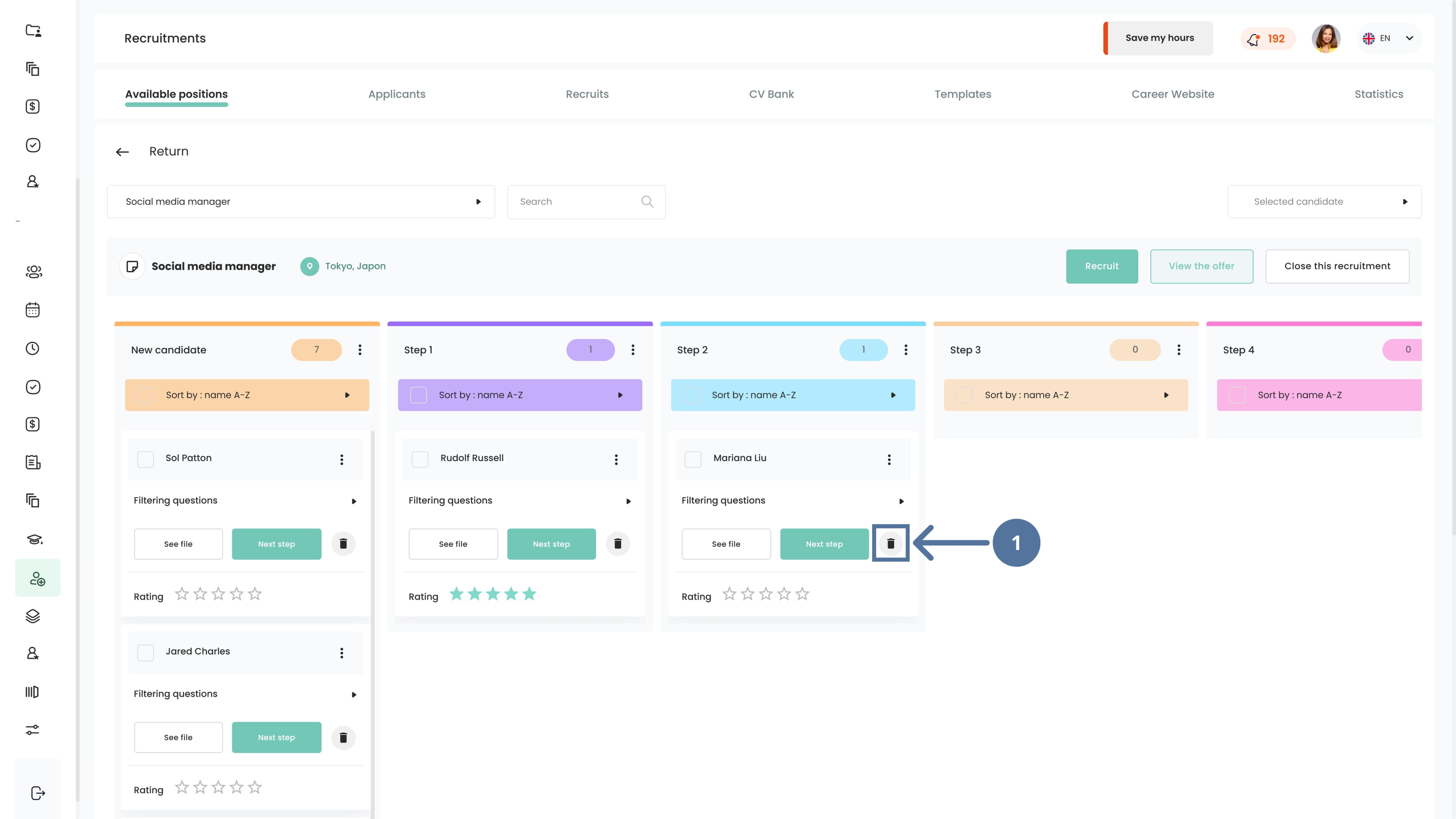Delete Rudolf Russell with trash icon

pos(618,544)
